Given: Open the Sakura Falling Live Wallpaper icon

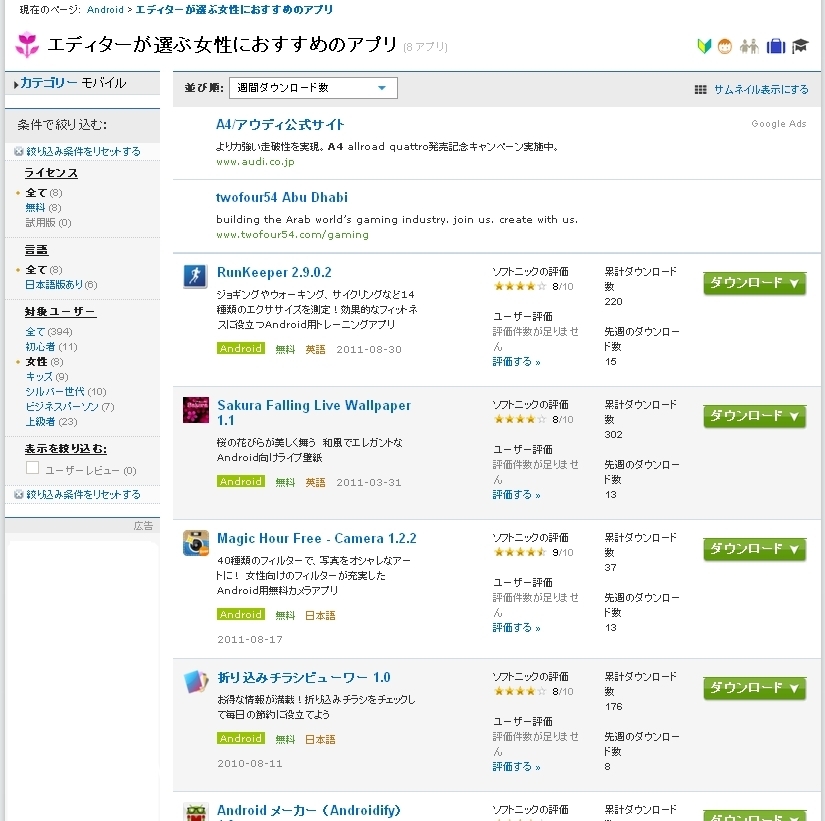Looking at the screenshot, I should pyautogui.click(x=195, y=409).
